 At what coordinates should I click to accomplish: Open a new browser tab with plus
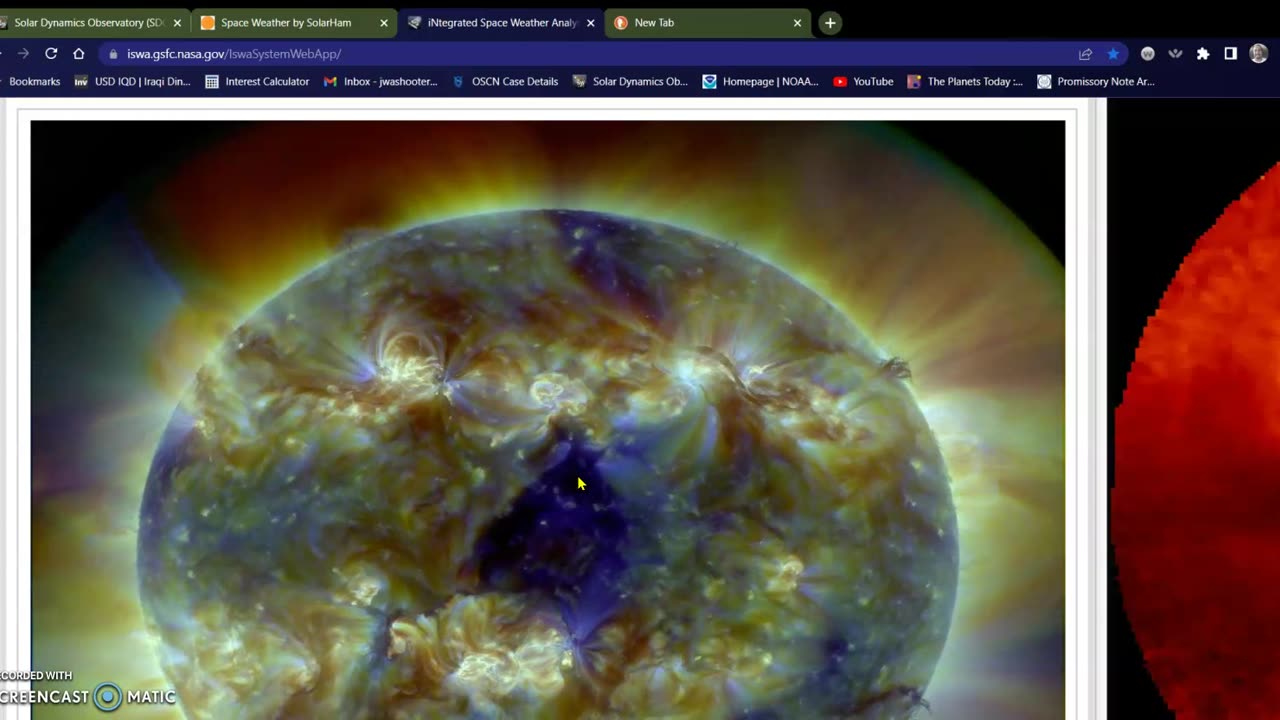[x=830, y=22]
